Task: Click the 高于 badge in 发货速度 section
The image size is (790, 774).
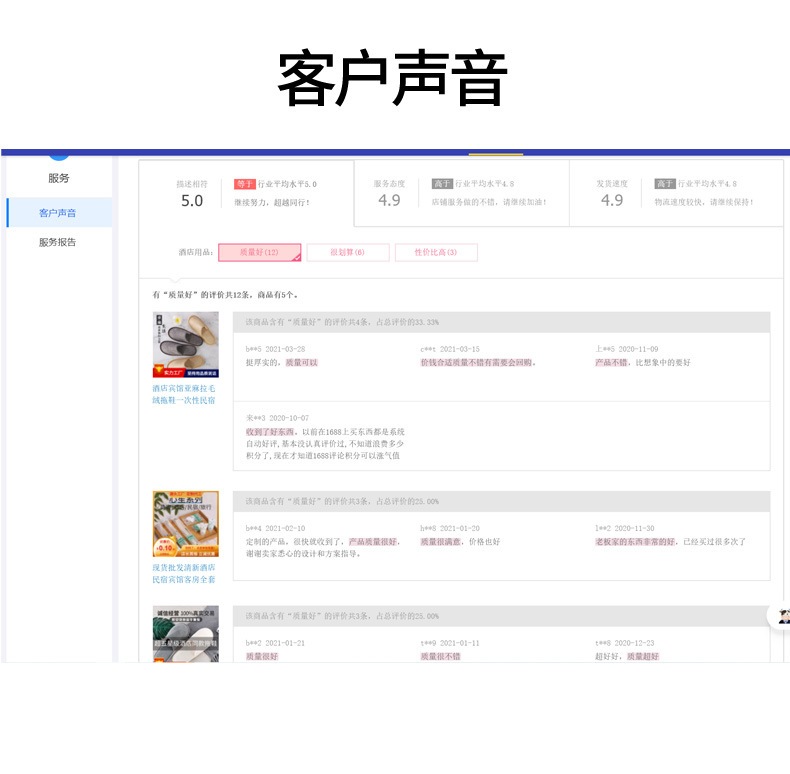Action: (665, 184)
